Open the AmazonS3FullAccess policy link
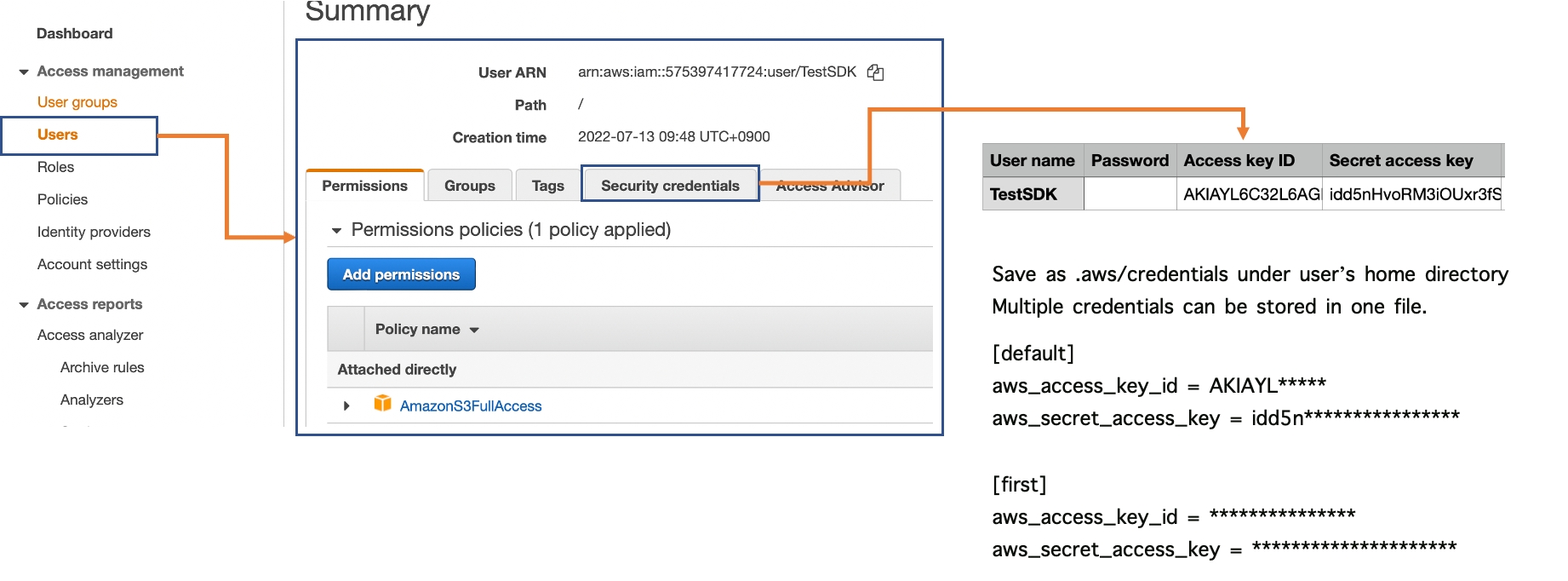The image size is (1568, 581). (471, 406)
